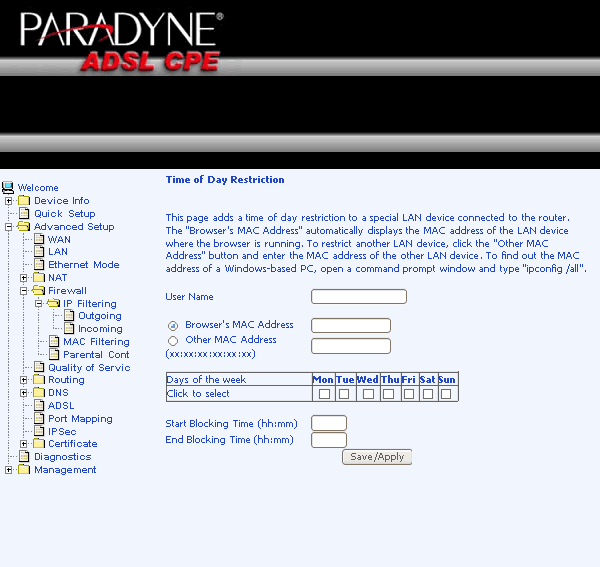The height and width of the screenshot is (567, 600).
Task: Expand the Certificate tree node
Action: click(24, 444)
